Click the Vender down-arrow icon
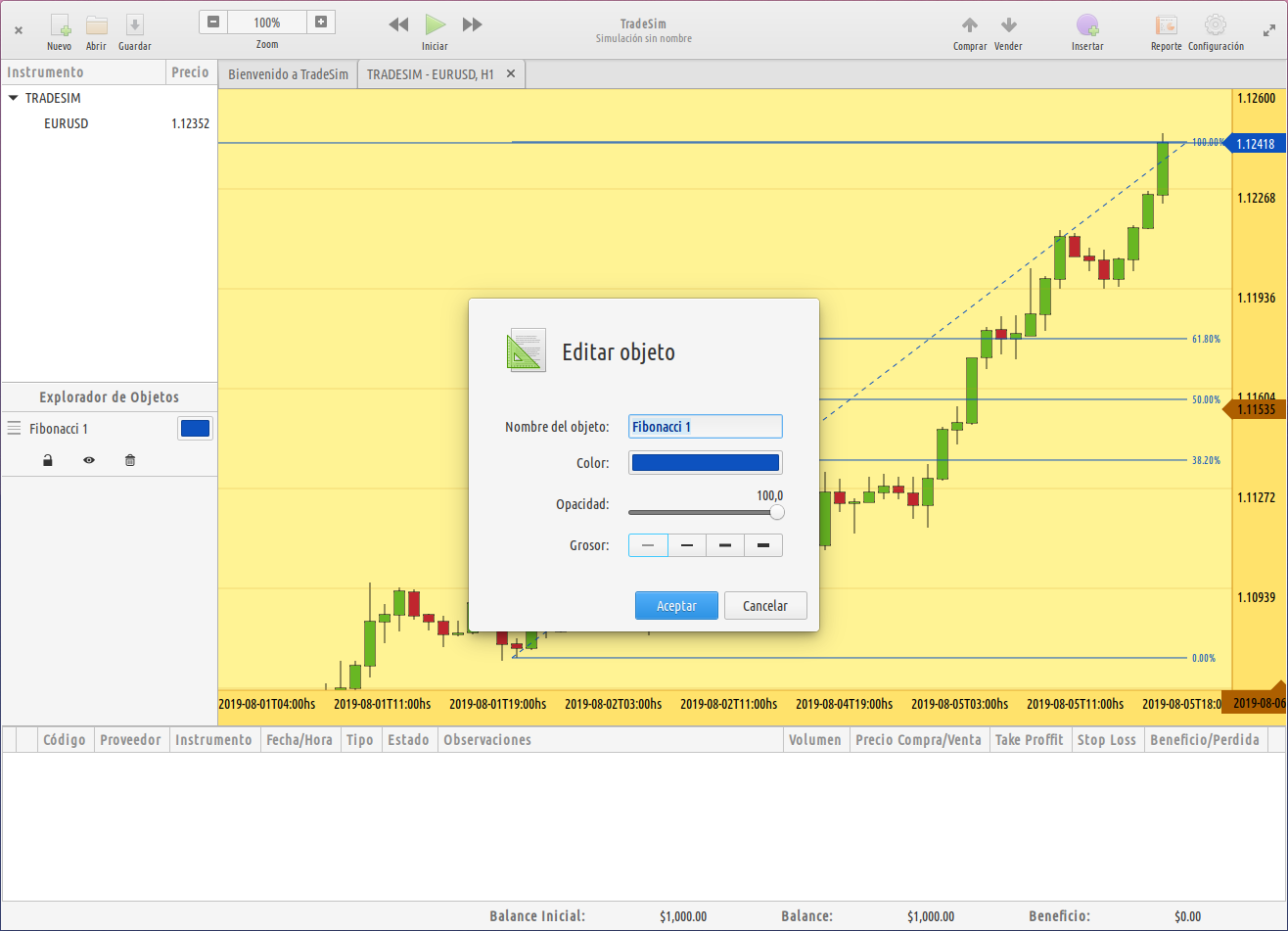 point(1008,24)
